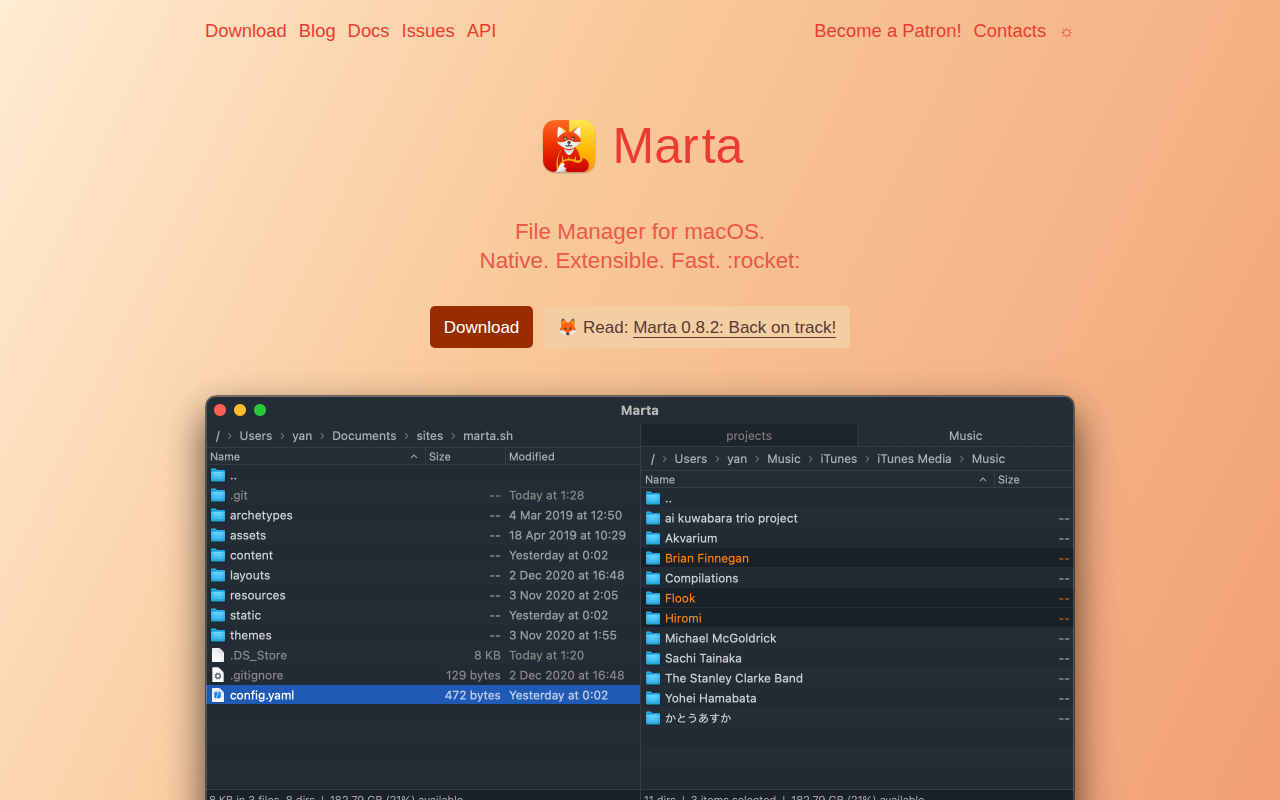The width and height of the screenshot is (1280, 800).
Task: Click the Akvarium folder icon
Action: [653, 538]
